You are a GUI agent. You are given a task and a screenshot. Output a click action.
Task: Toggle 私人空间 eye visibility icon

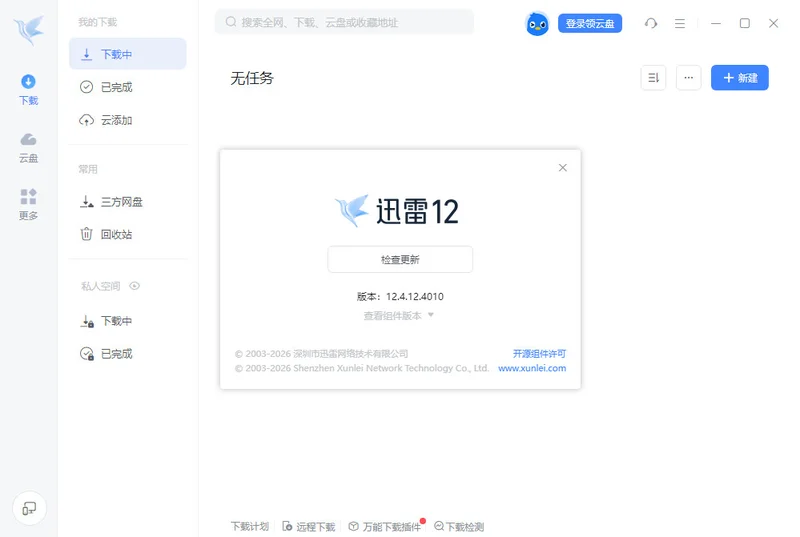tap(134, 286)
